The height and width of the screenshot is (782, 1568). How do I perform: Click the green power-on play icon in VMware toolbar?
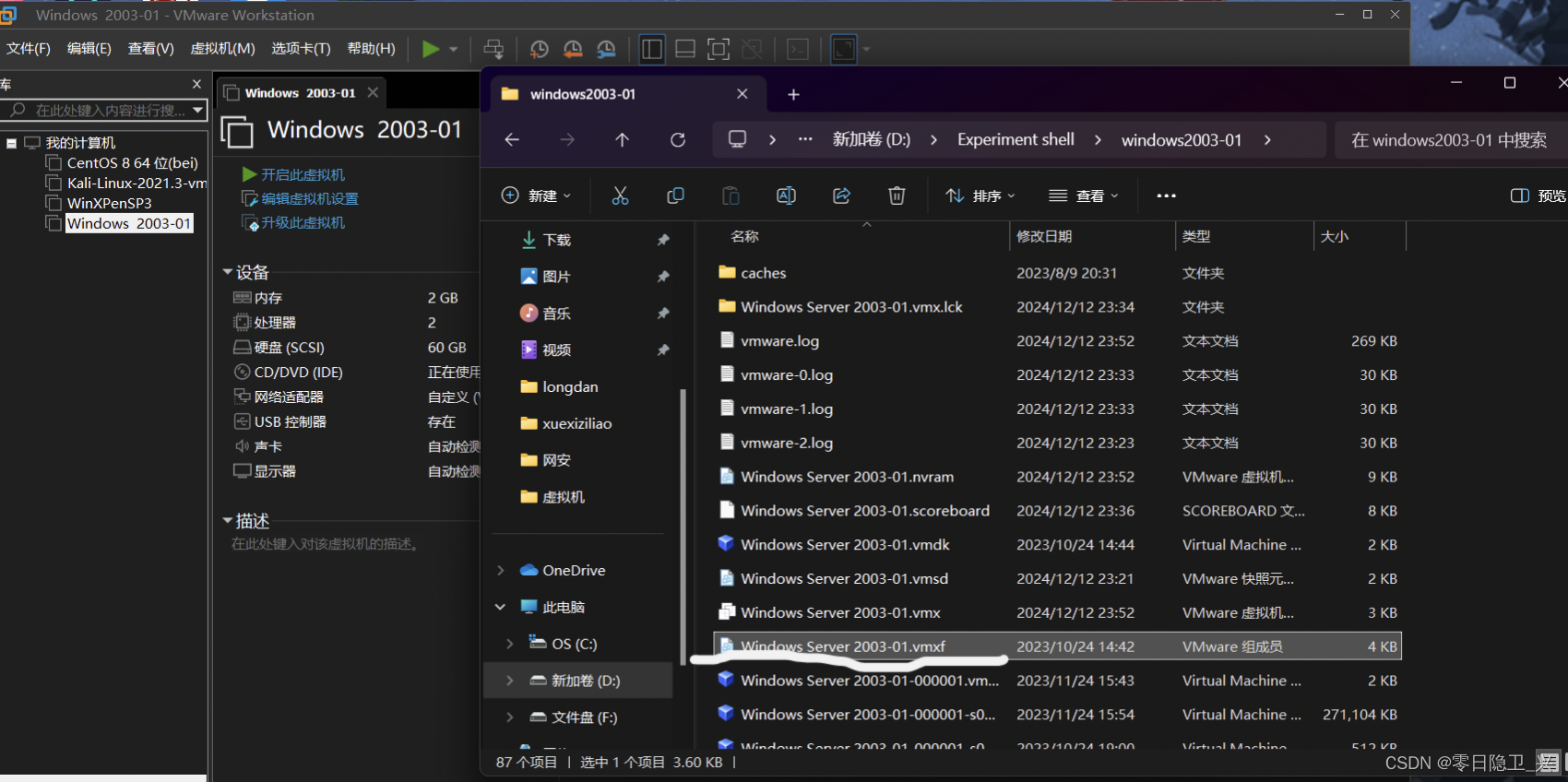pos(431,49)
